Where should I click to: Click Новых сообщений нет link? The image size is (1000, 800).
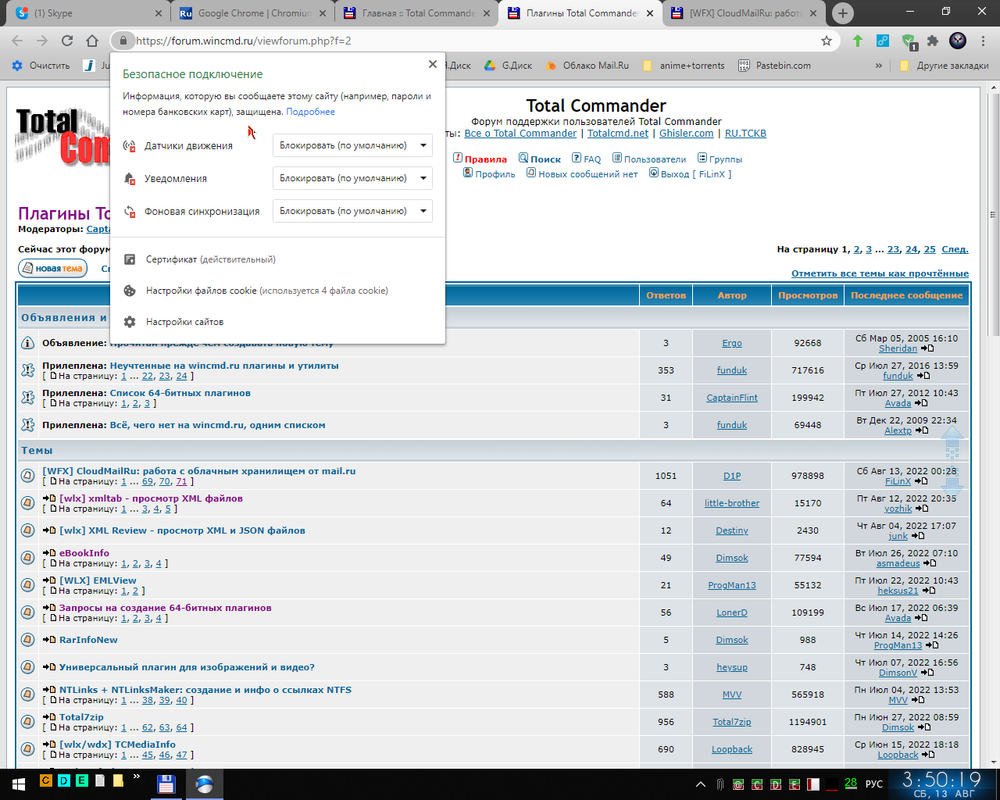coord(587,174)
